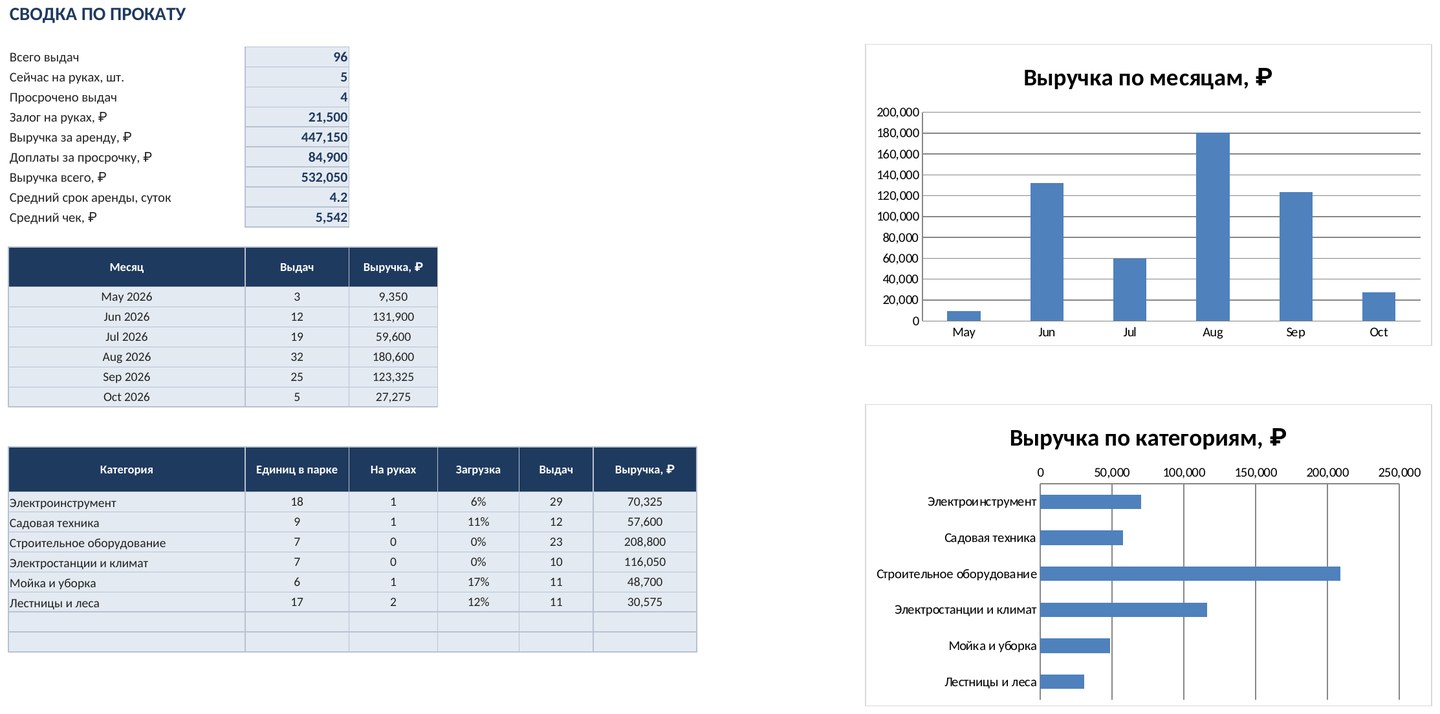
Task: Select the Sep bar in the monthly chart
Action: pos(1296,257)
